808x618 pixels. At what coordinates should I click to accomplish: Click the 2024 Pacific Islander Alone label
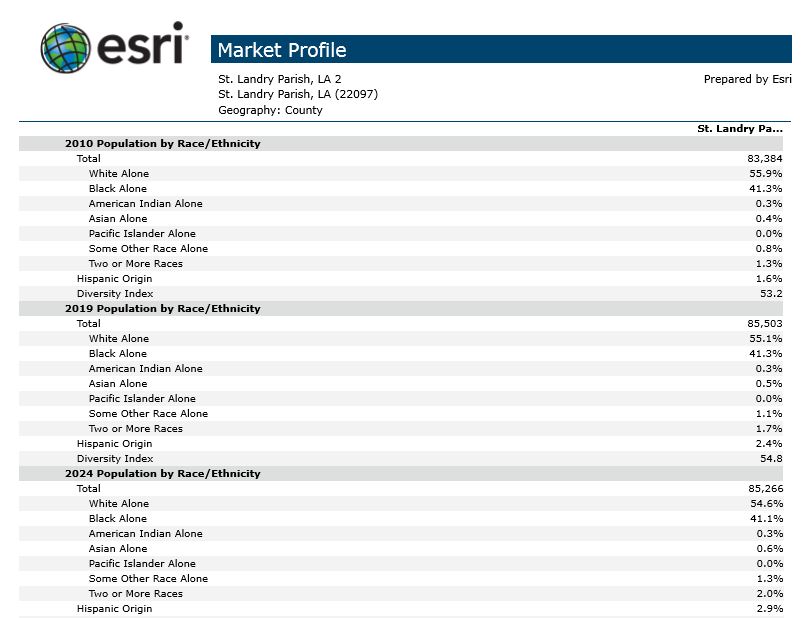point(142,563)
